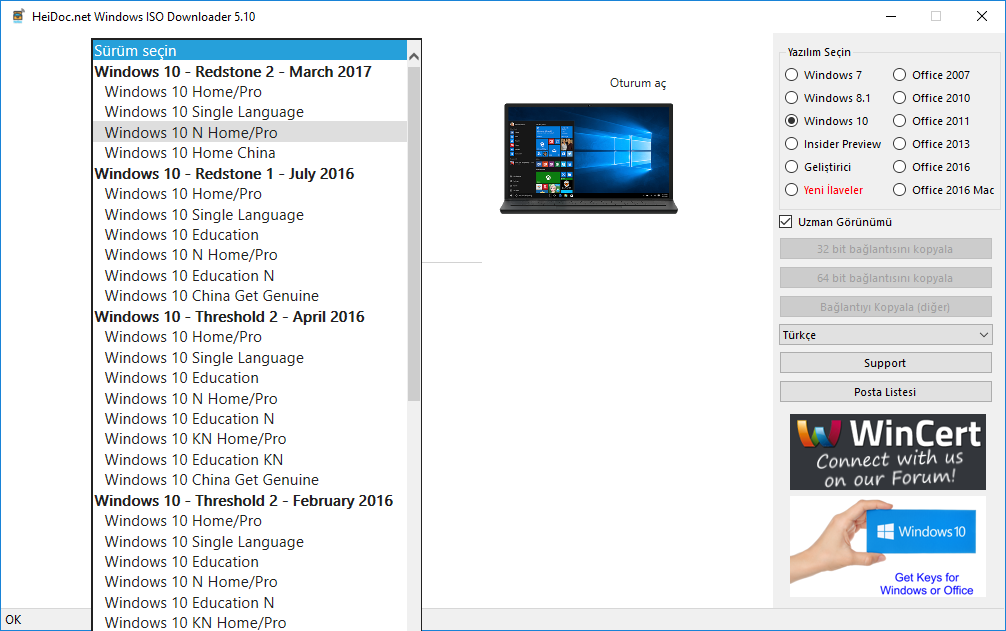
Task: Click the WinCert forum banner
Action: [x=887, y=451]
